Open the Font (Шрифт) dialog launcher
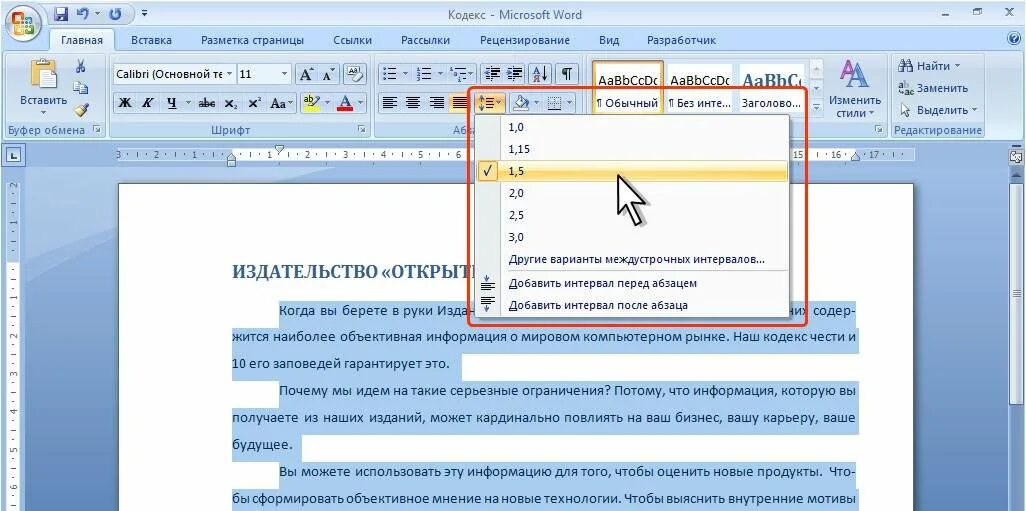 [x=361, y=130]
